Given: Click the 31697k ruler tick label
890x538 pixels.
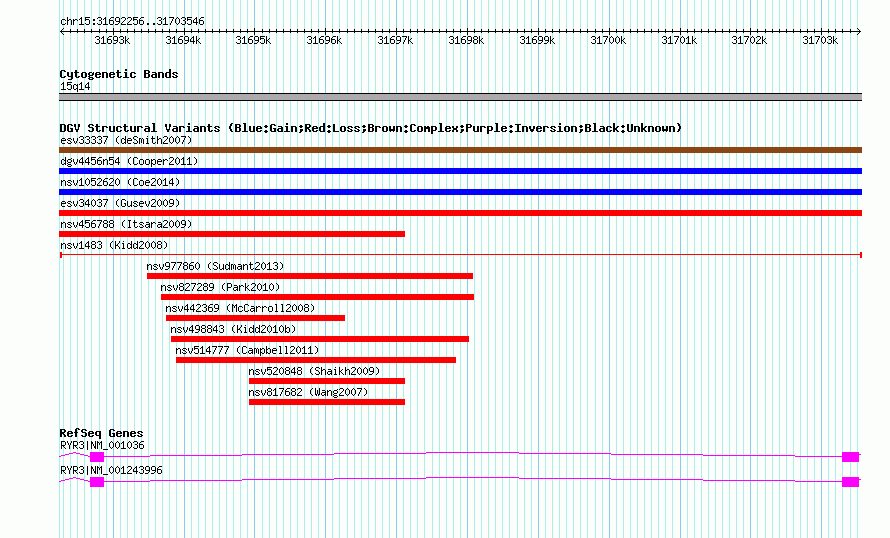Looking at the screenshot, I should coord(395,40).
